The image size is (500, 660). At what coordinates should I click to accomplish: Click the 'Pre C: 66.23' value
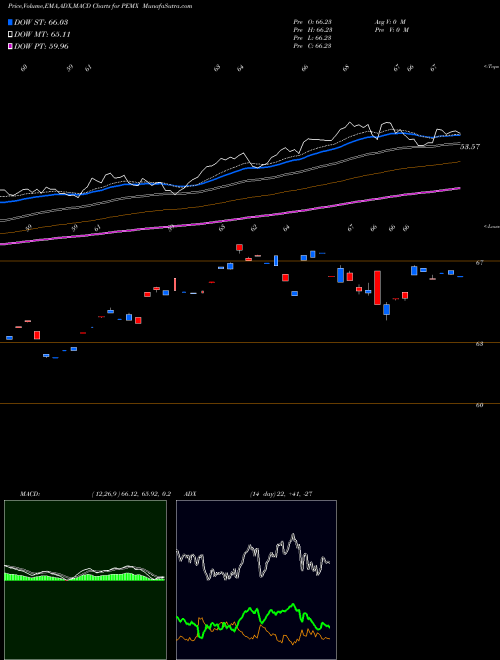pos(313,46)
